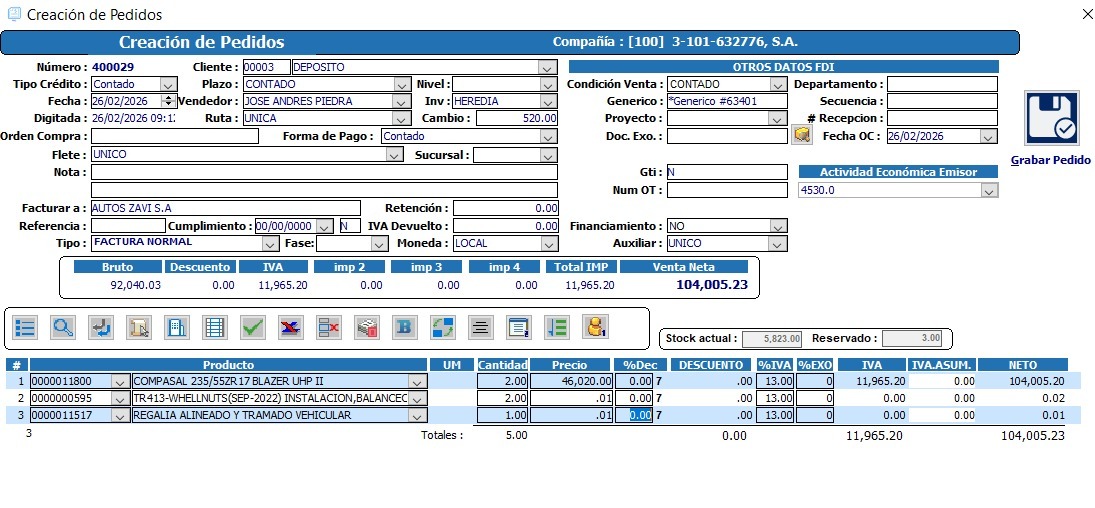Click the Num OT input field

(x=727, y=190)
